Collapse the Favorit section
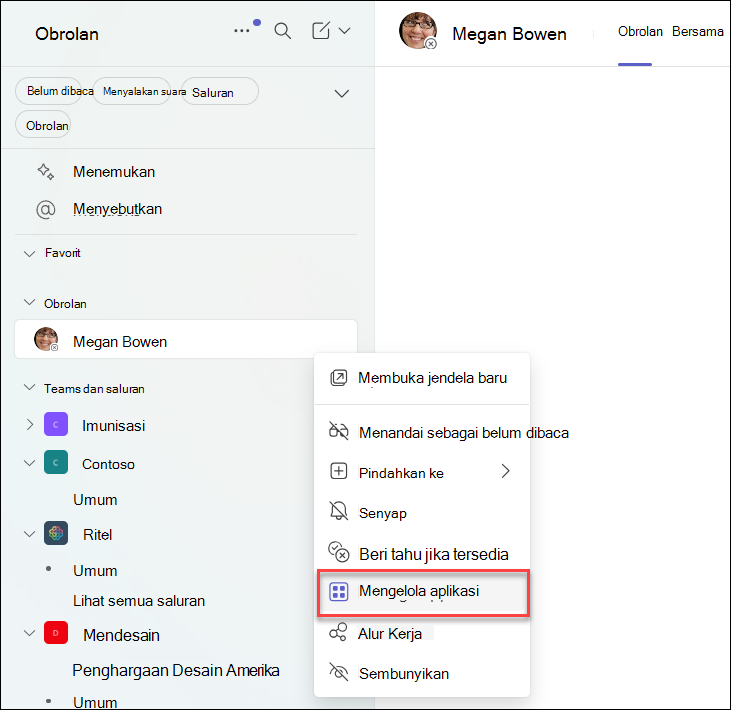This screenshot has width=731, height=710. tap(29, 254)
